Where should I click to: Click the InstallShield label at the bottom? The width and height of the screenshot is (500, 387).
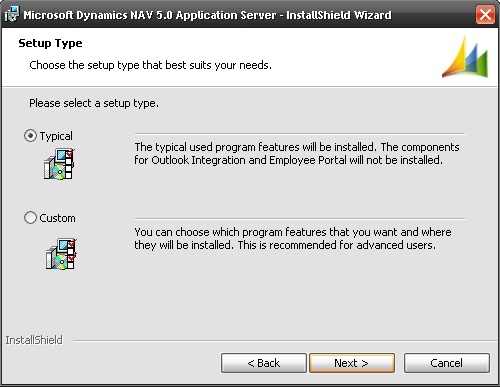[x=34, y=340]
